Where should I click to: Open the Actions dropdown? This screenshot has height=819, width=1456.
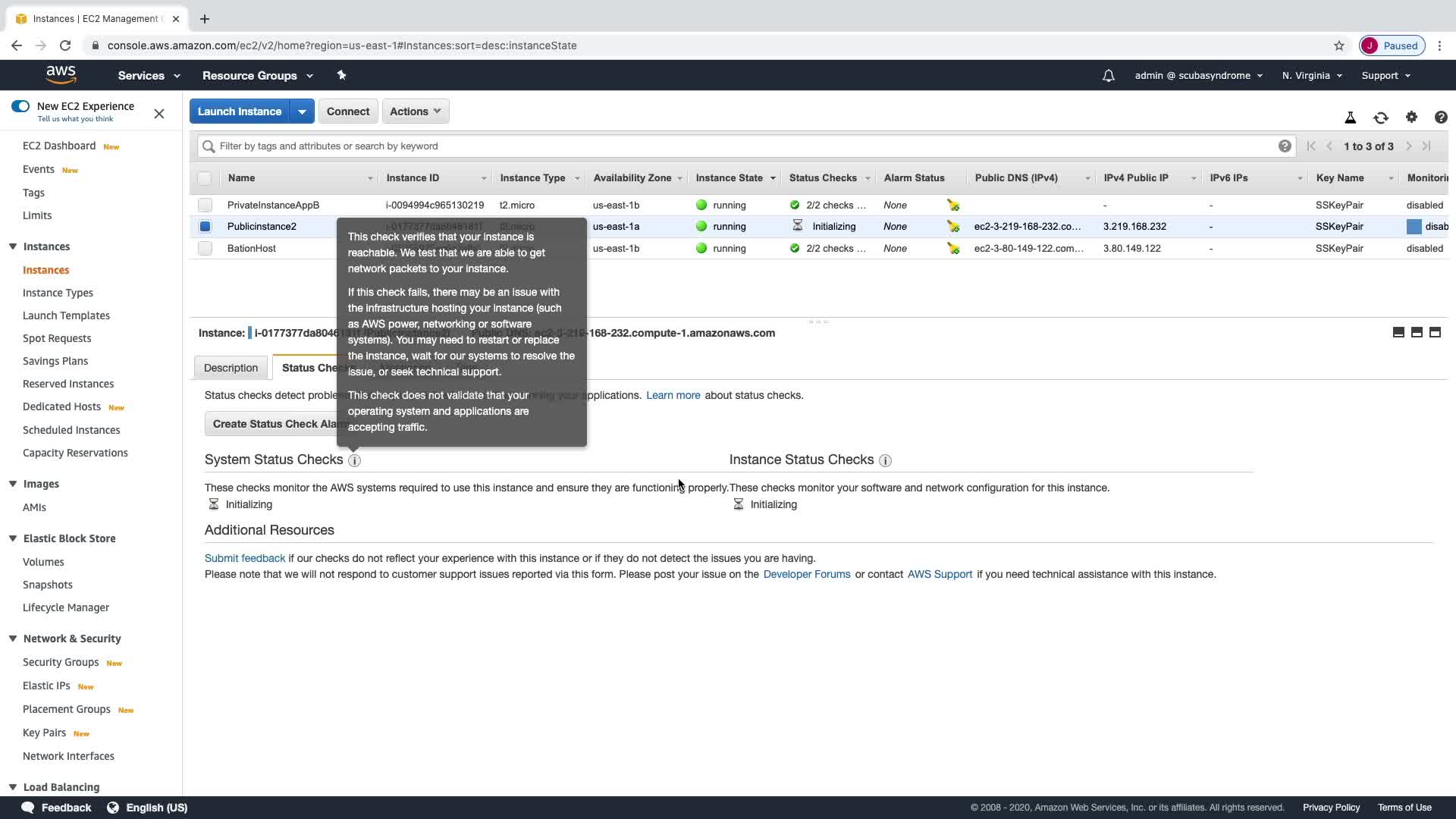(x=415, y=111)
